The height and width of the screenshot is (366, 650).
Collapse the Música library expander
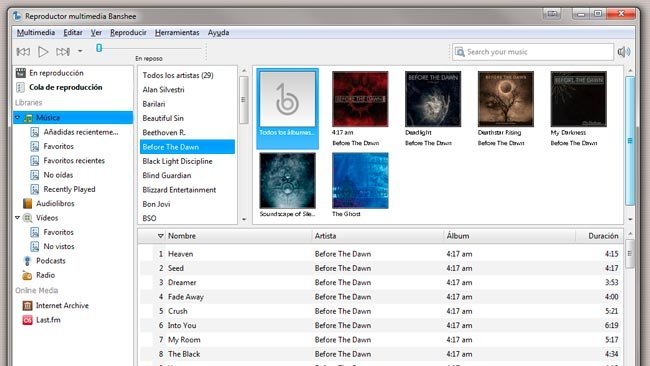17,117
